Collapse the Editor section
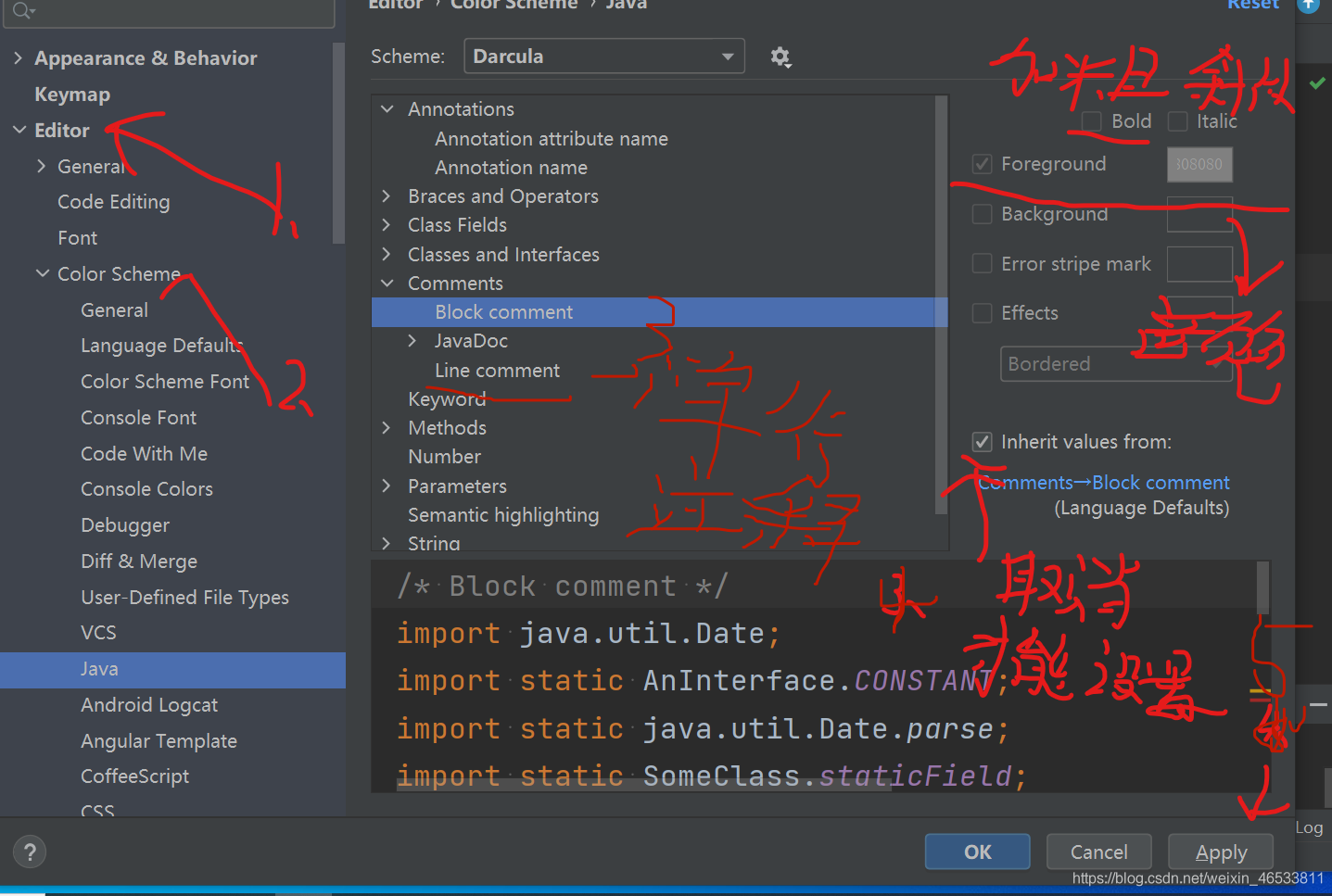 tap(19, 131)
